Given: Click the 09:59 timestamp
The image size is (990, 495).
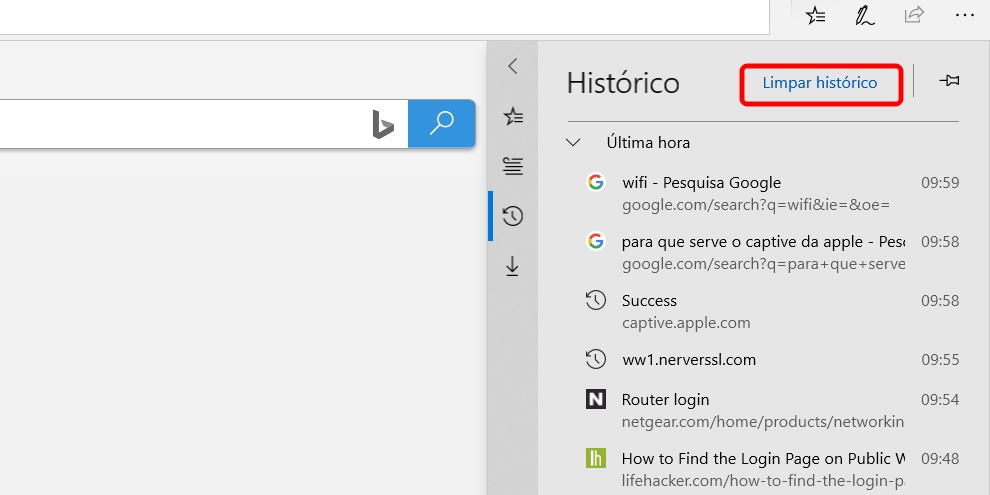Looking at the screenshot, I should [x=939, y=183].
